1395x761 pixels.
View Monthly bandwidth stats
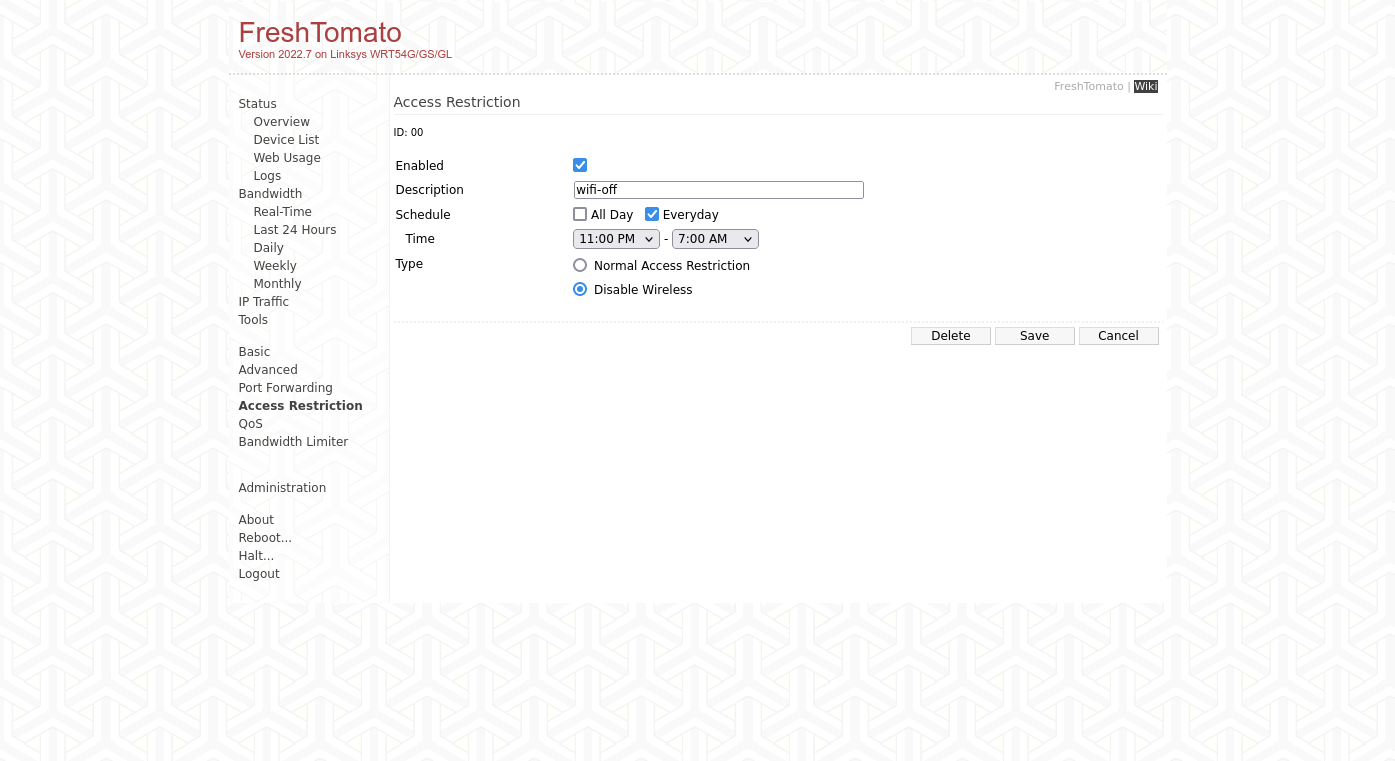(x=277, y=284)
